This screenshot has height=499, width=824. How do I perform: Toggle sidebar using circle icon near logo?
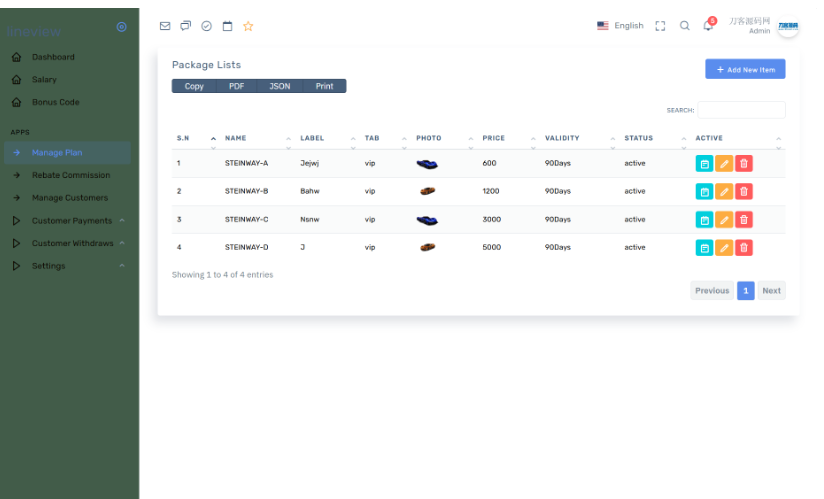122,27
